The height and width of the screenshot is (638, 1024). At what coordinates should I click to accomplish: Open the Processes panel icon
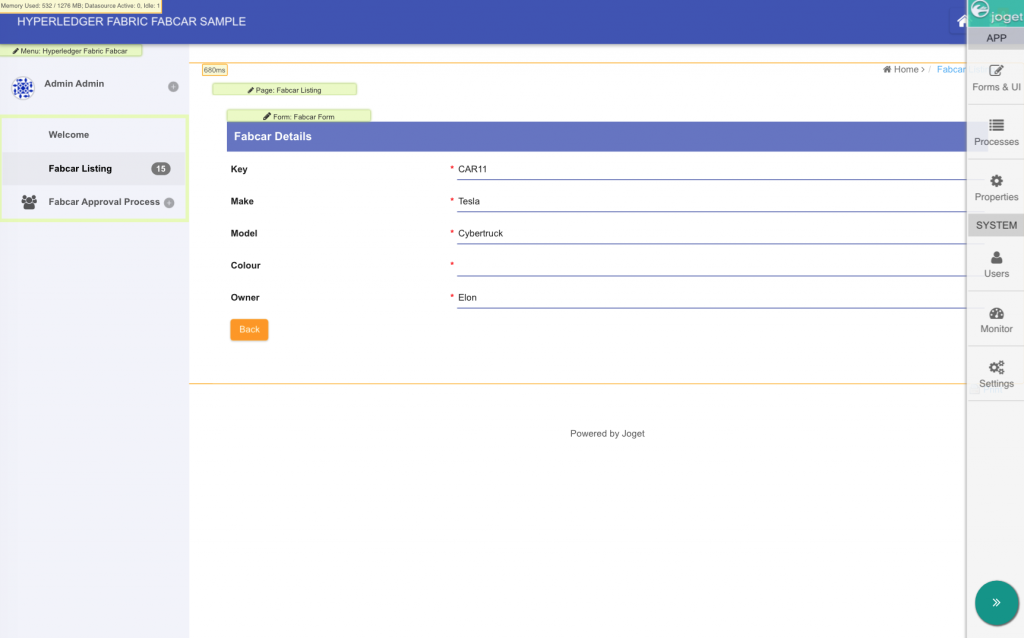pos(996,126)
